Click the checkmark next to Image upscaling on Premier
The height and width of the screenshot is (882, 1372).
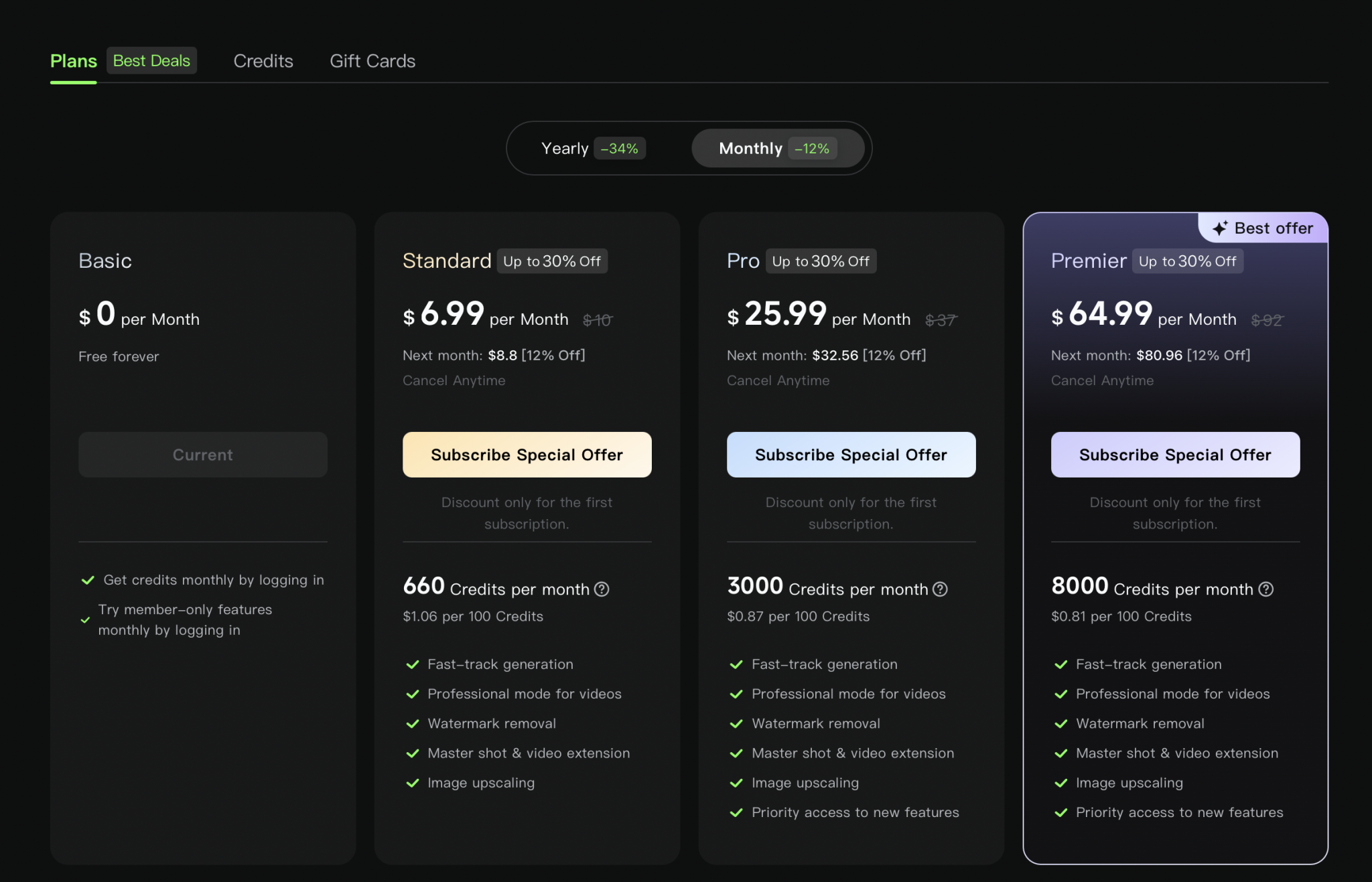point(1061,783)
